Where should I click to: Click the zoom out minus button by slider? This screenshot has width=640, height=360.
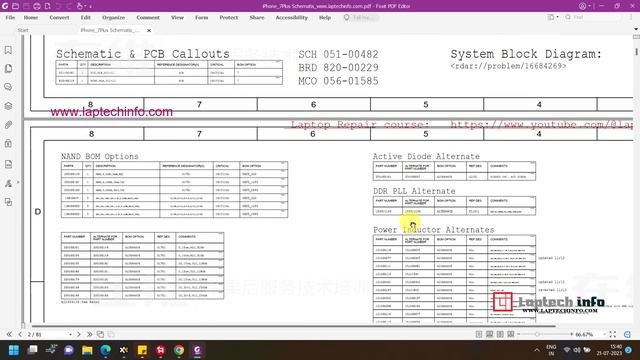pos(519,334)
